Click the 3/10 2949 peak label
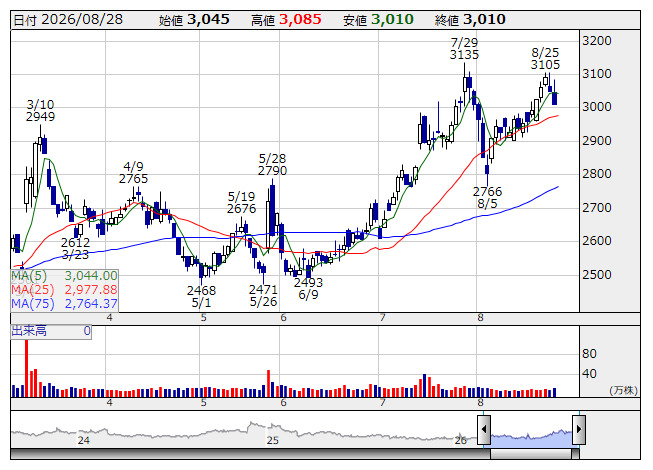This screenshot has height=470, width=653. [x=40, y=110]
